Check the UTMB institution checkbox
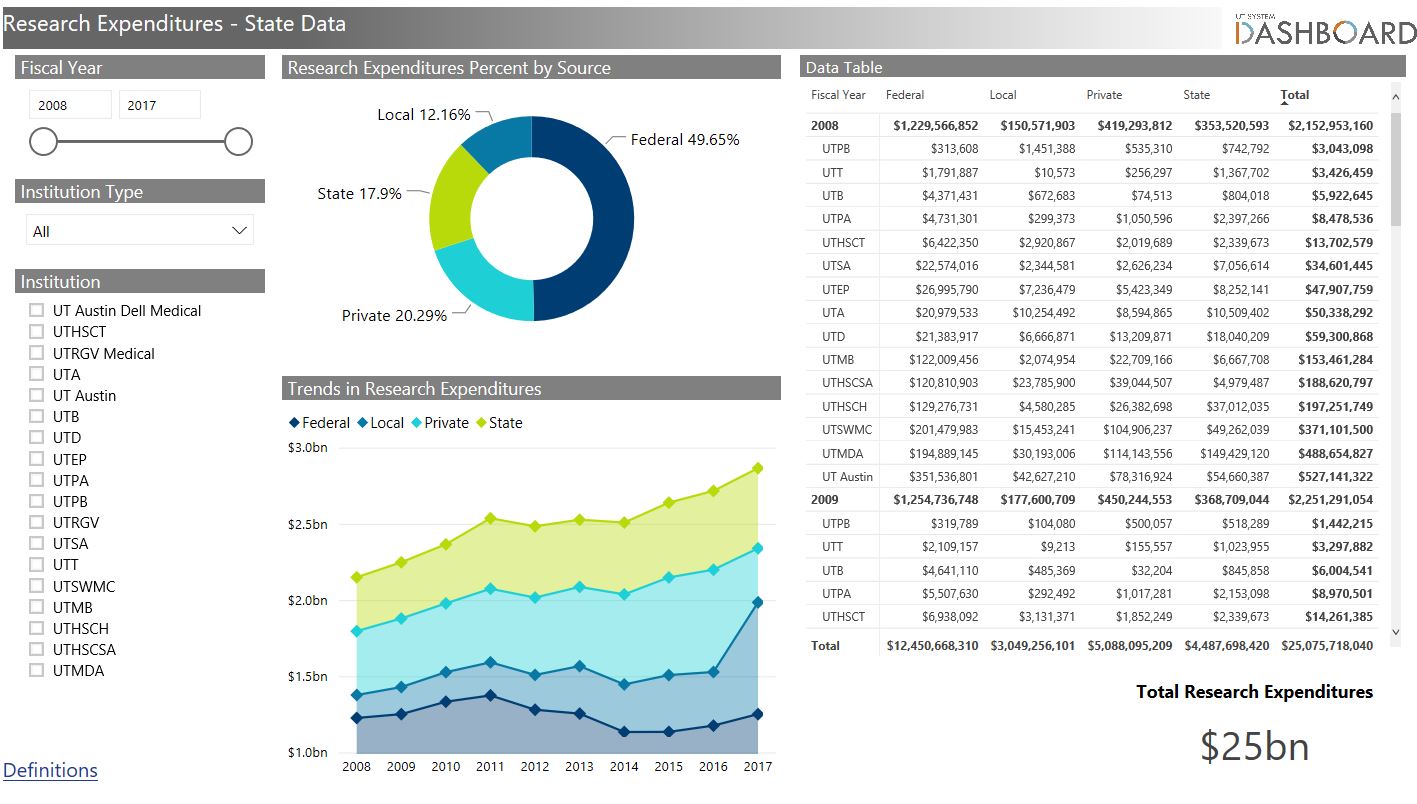Image resolution: width=1417 pixels, height=804 pixels. [36, 607]
